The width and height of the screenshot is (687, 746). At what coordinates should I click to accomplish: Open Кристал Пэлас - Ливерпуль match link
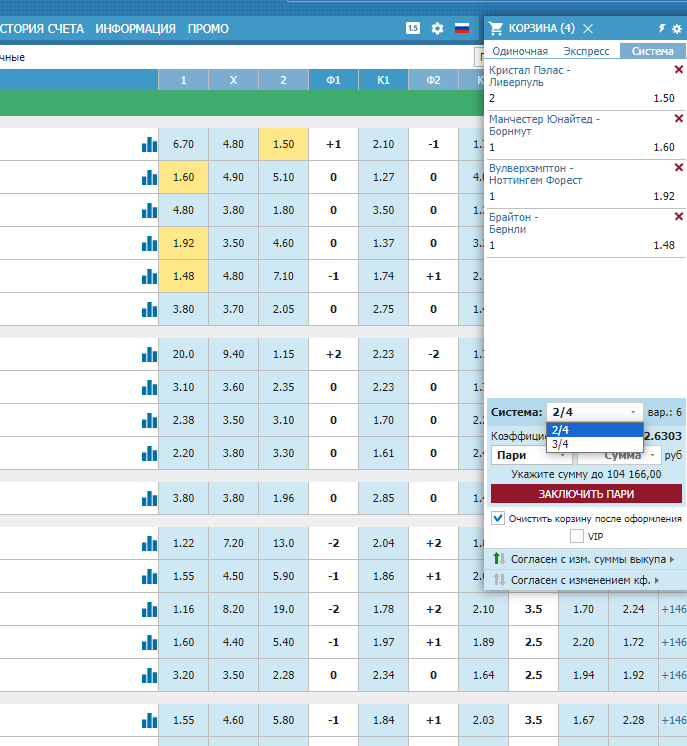point(530,76)
